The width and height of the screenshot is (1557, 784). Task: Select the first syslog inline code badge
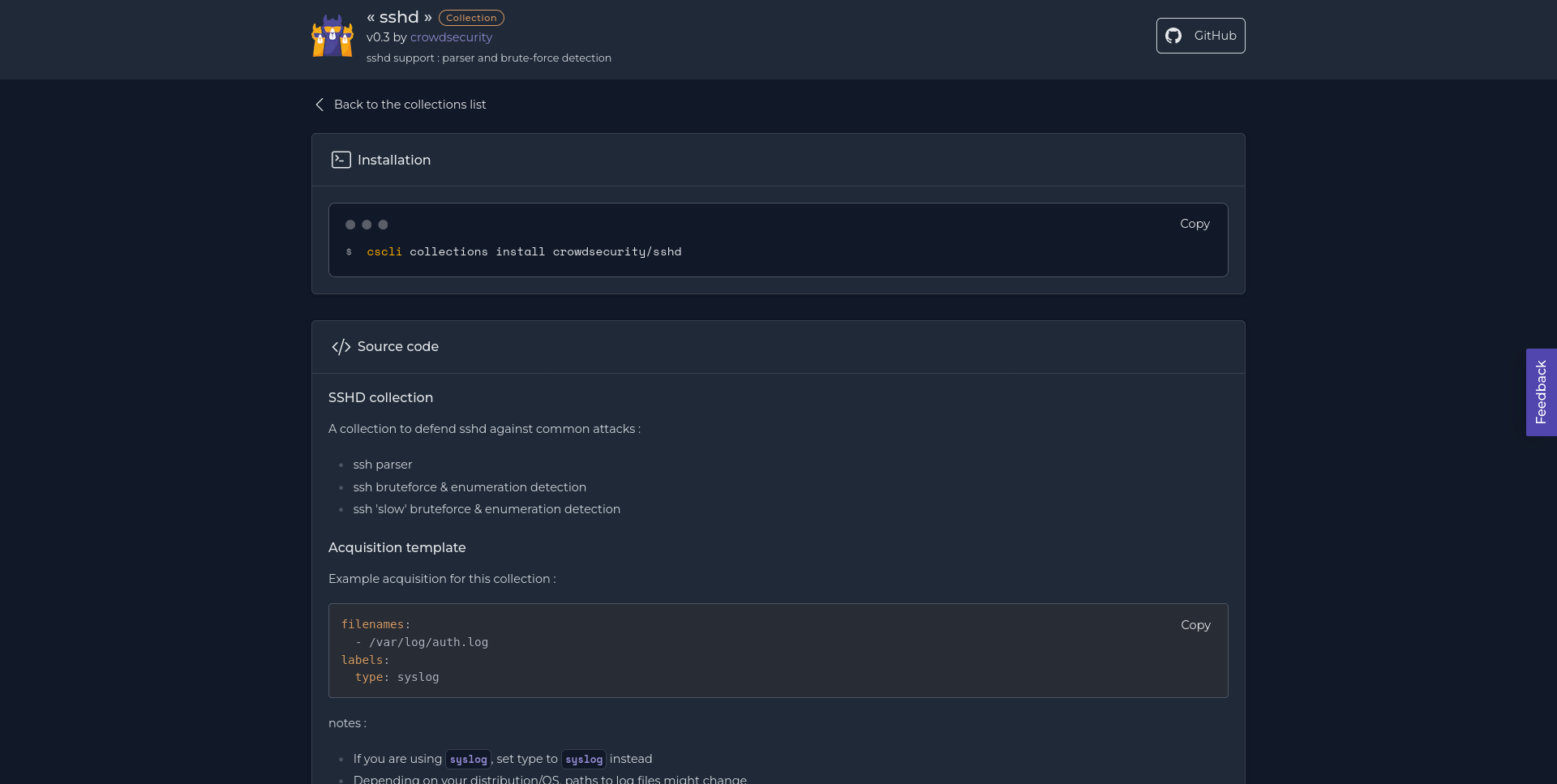click(468, 760)
